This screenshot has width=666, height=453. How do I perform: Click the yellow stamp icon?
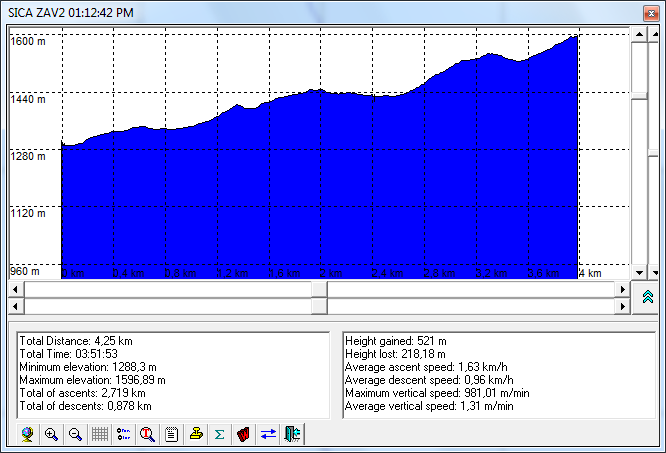click(x=196, y=434)
